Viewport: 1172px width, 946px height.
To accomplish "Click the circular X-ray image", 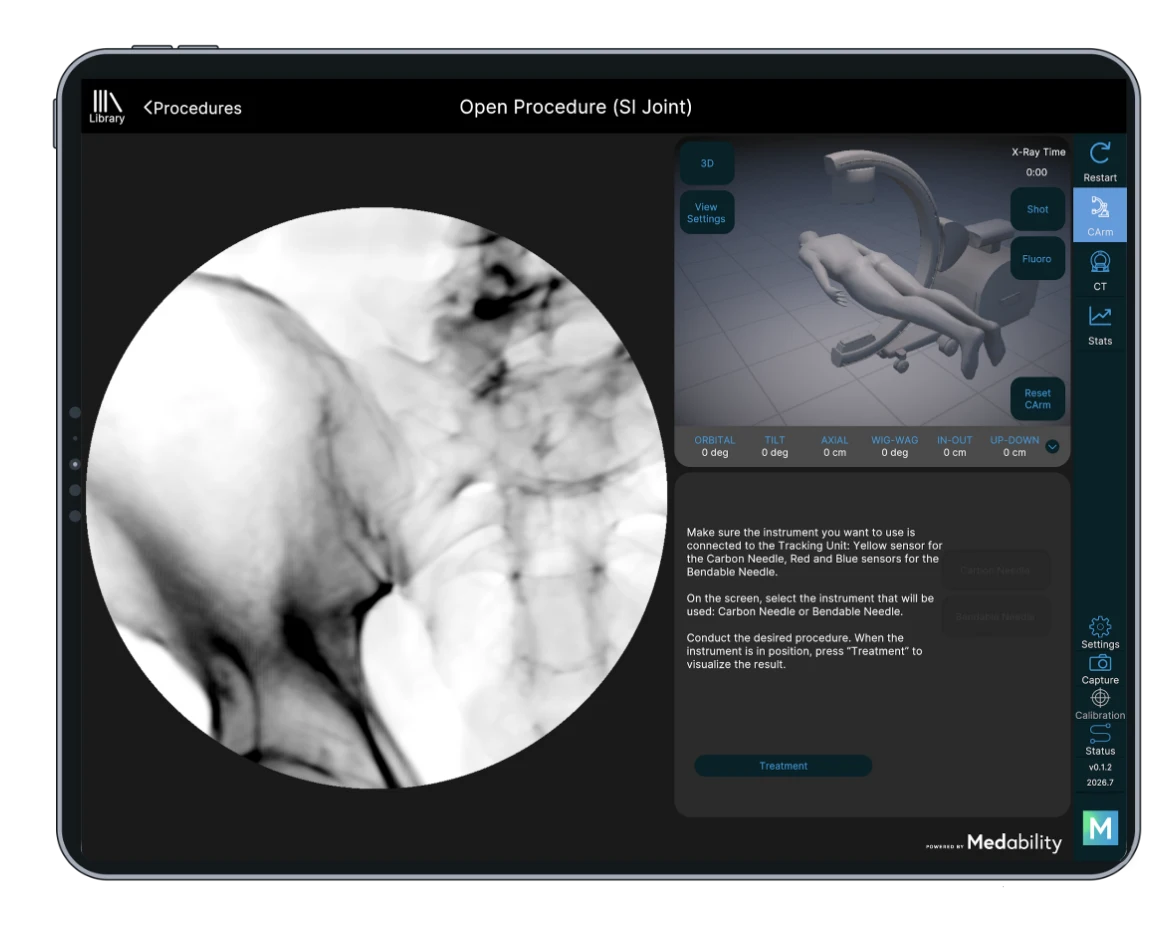I will [376, 498].
